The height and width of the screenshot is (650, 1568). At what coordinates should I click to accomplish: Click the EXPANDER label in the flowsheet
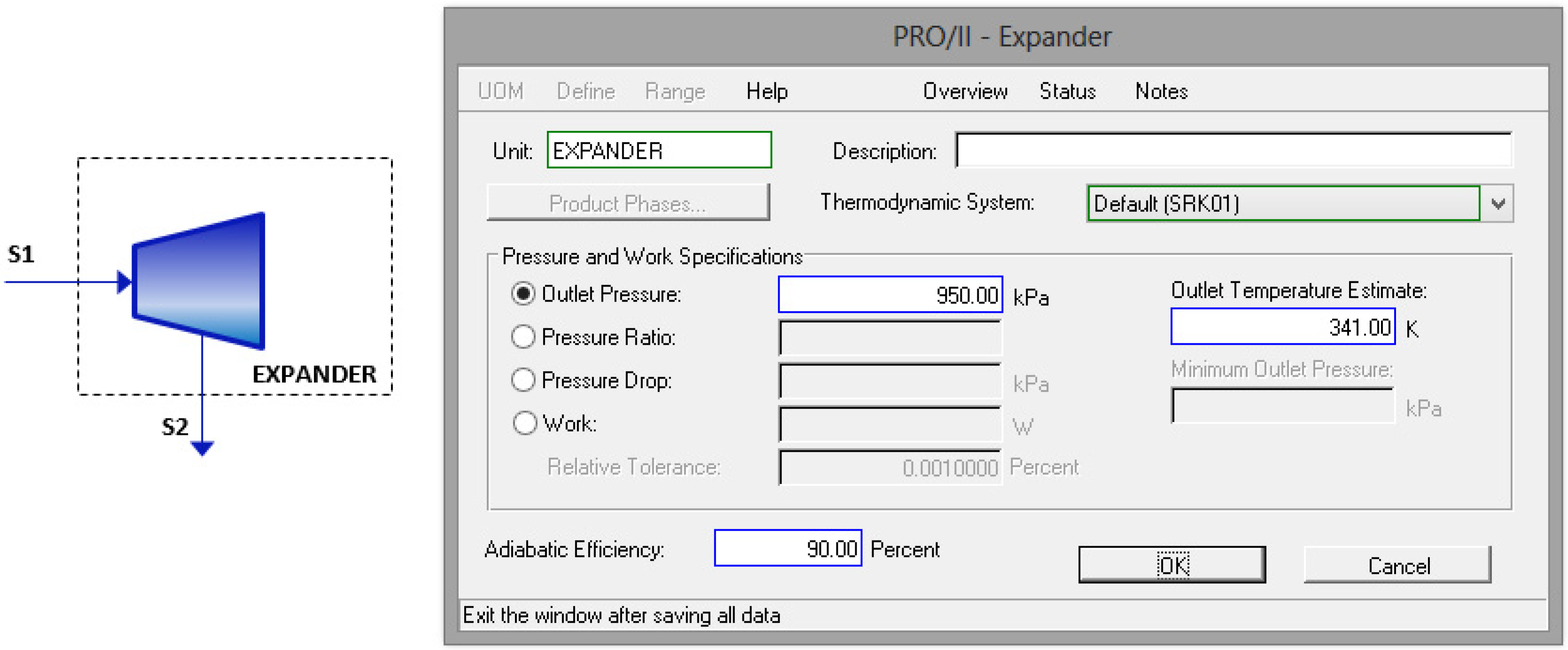[x=314, y=374]
